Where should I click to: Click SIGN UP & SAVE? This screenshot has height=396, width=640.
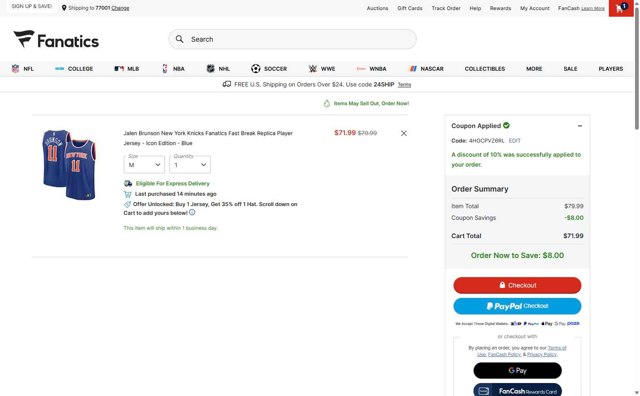[31, 6]
